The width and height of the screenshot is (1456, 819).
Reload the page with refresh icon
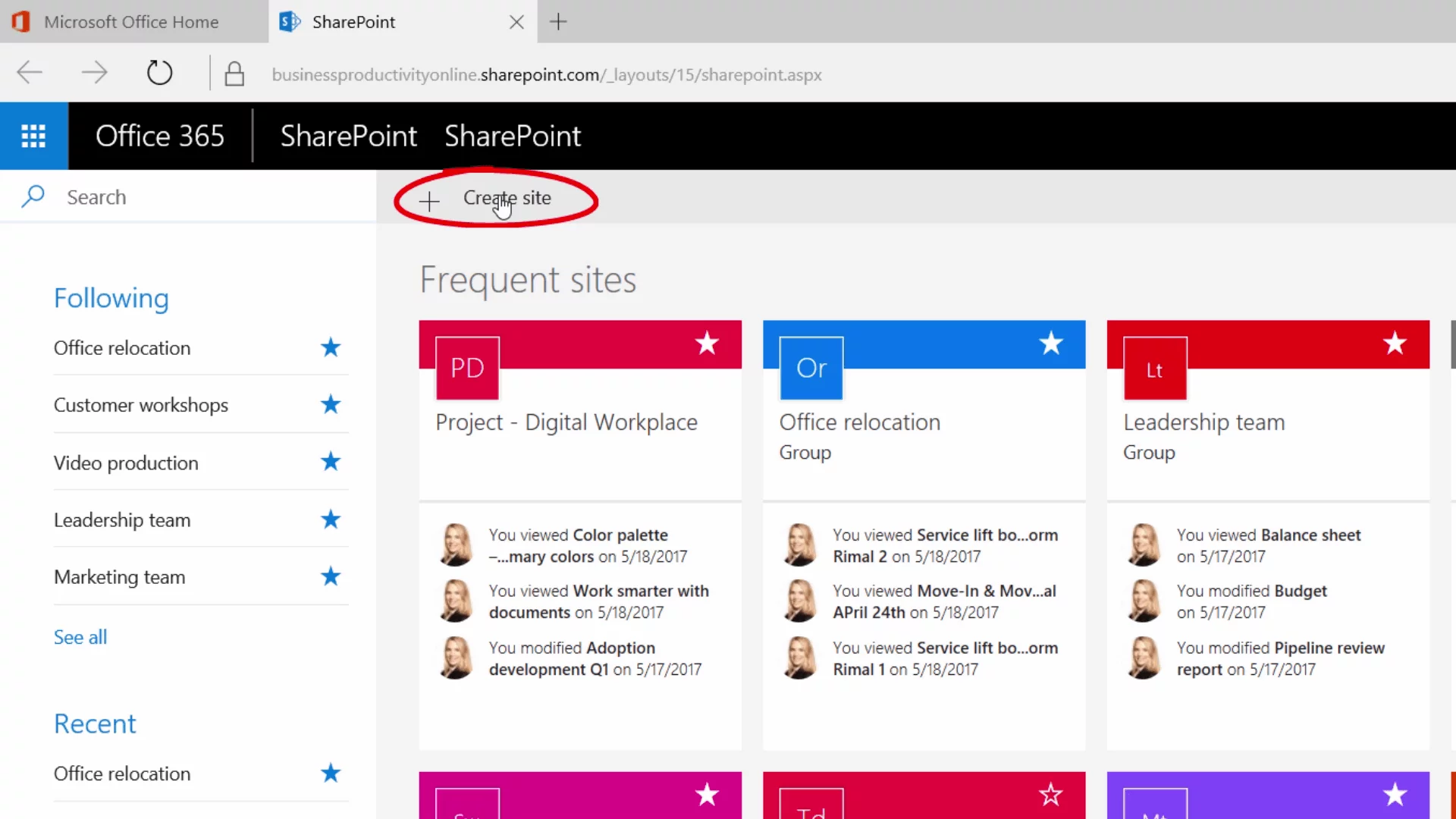(x=159, y=73)
